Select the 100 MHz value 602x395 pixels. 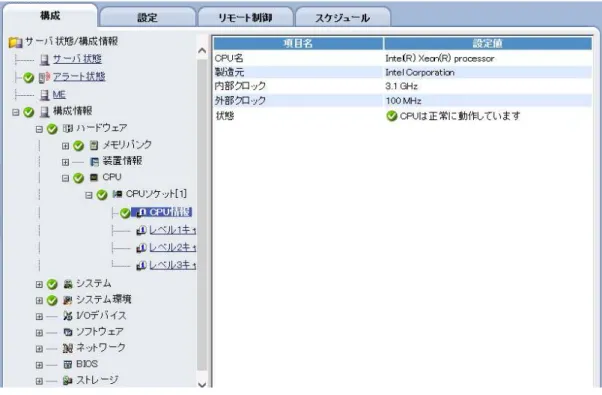pos(403,101)
